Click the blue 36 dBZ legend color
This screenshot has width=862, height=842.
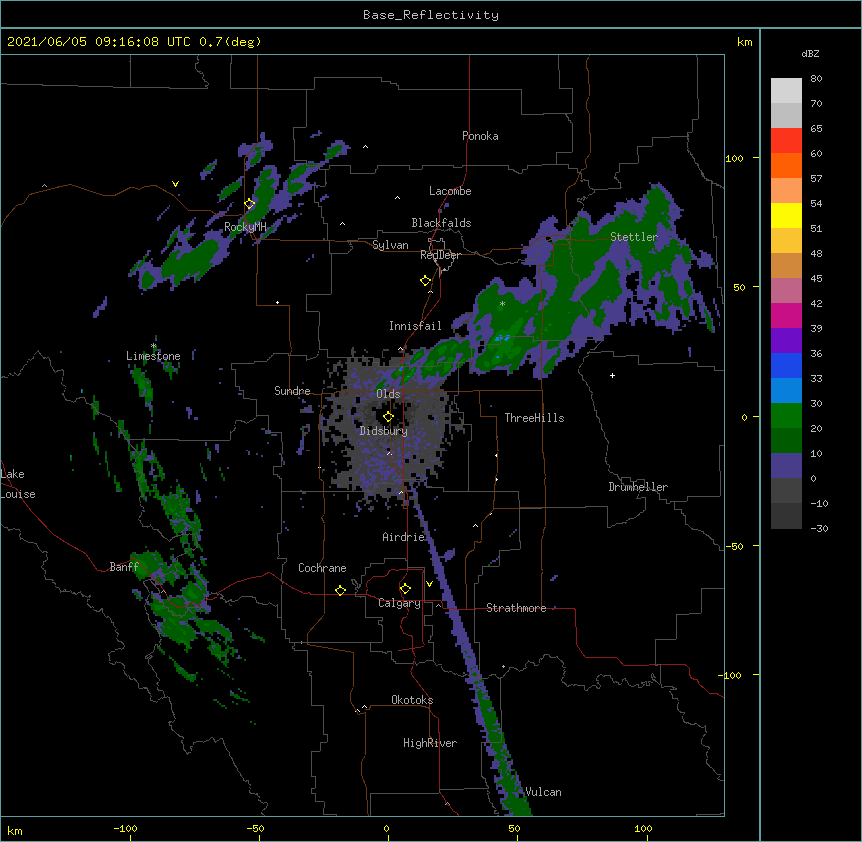pyautogui.click(x=786, y=365)
